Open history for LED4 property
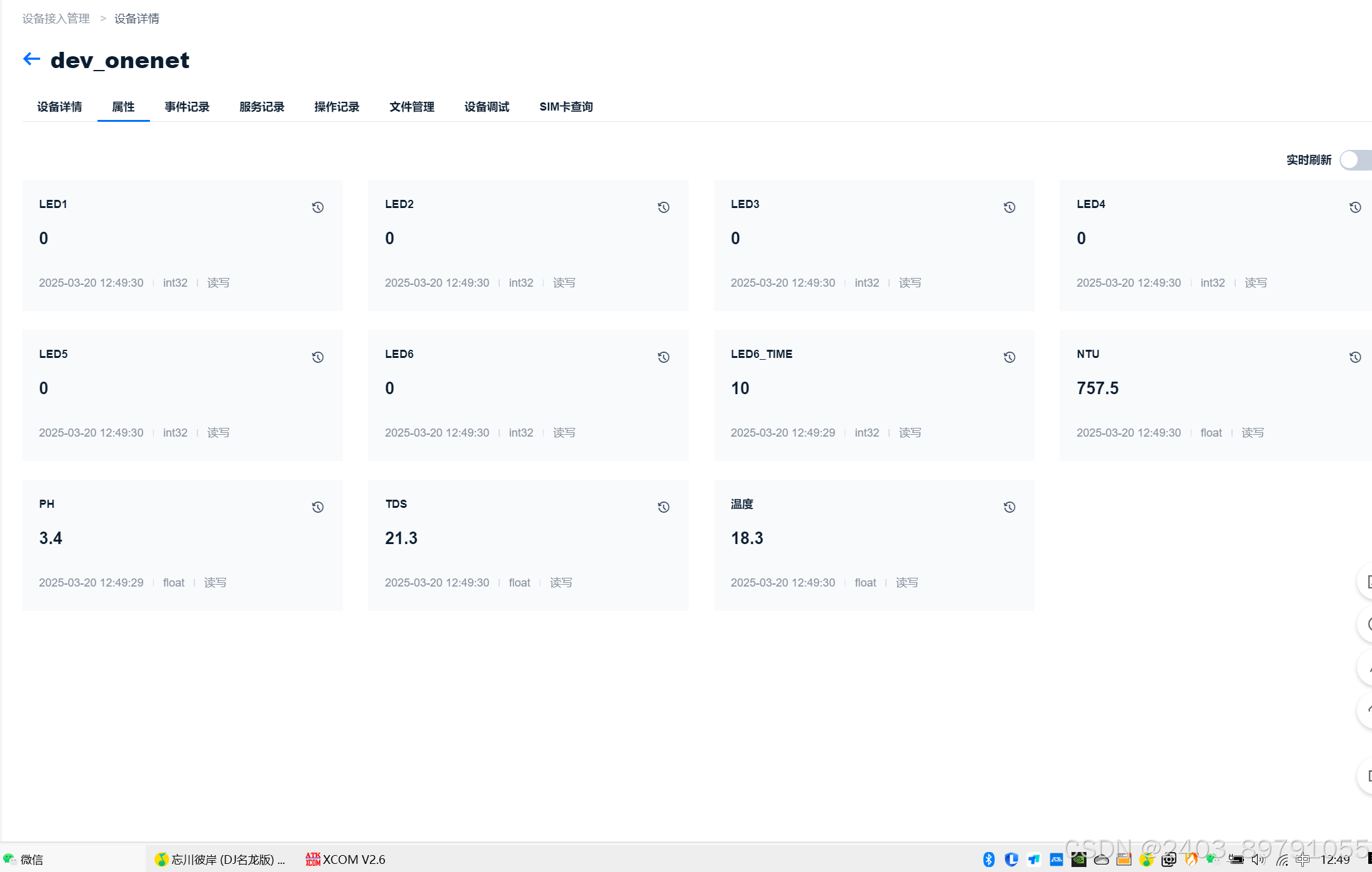The image size is (1372, 872). 1355,207
